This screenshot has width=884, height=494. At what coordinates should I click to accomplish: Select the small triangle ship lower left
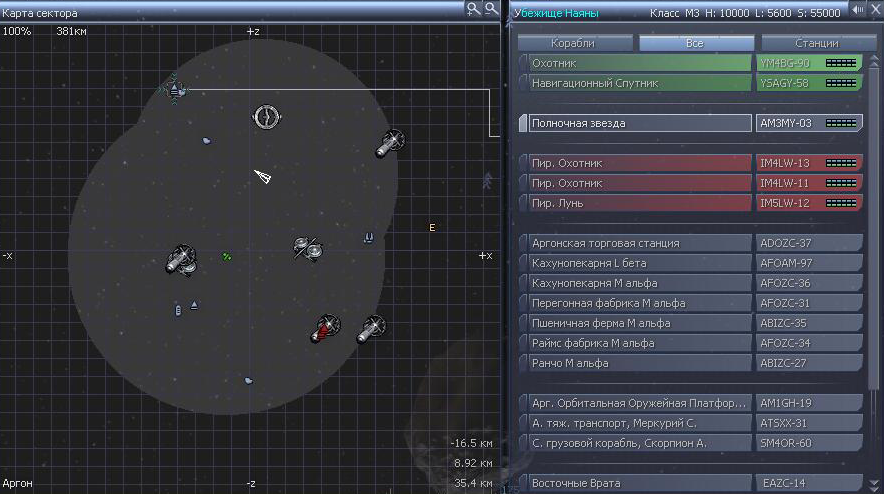195,305
